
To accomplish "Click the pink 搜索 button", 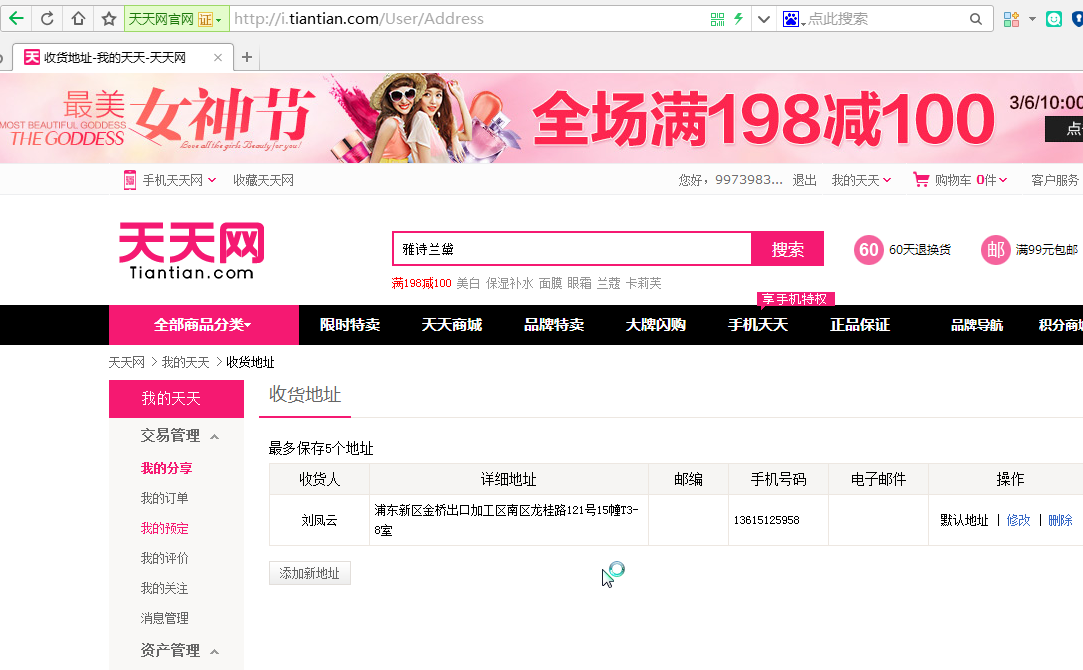I will click(787, 249).
